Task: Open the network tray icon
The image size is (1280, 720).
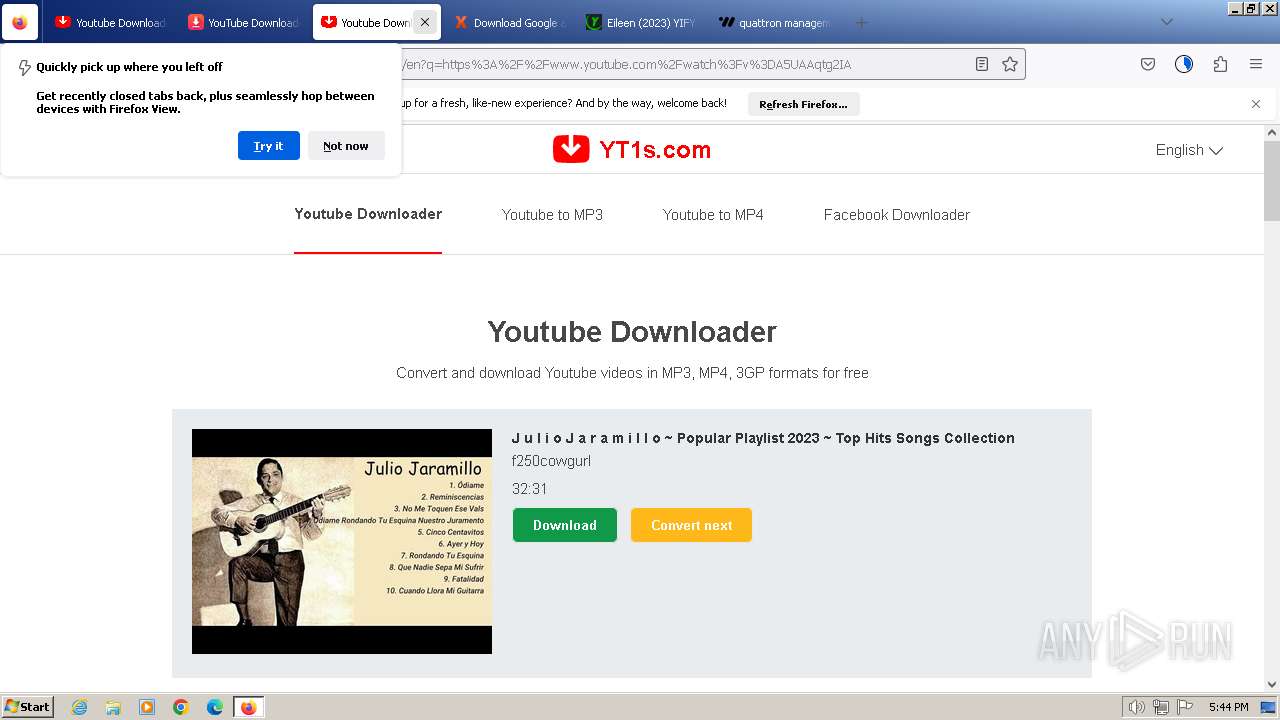Action: click(1160, 707)
